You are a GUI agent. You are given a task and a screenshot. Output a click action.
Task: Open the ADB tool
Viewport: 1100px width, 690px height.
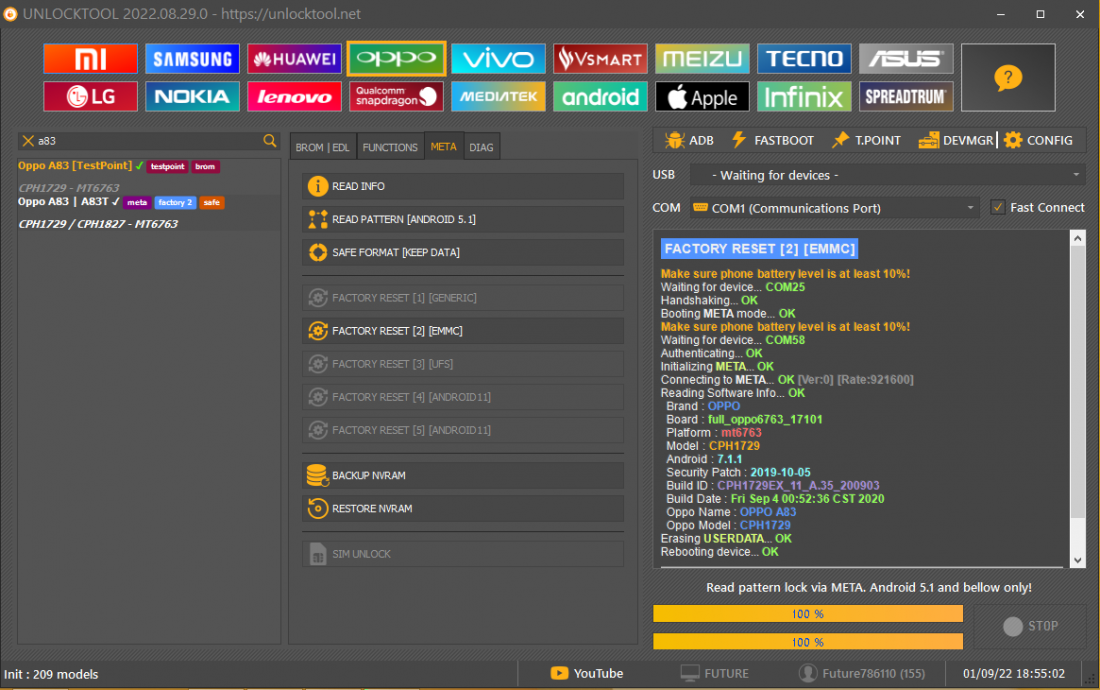(x=690, y=140)
